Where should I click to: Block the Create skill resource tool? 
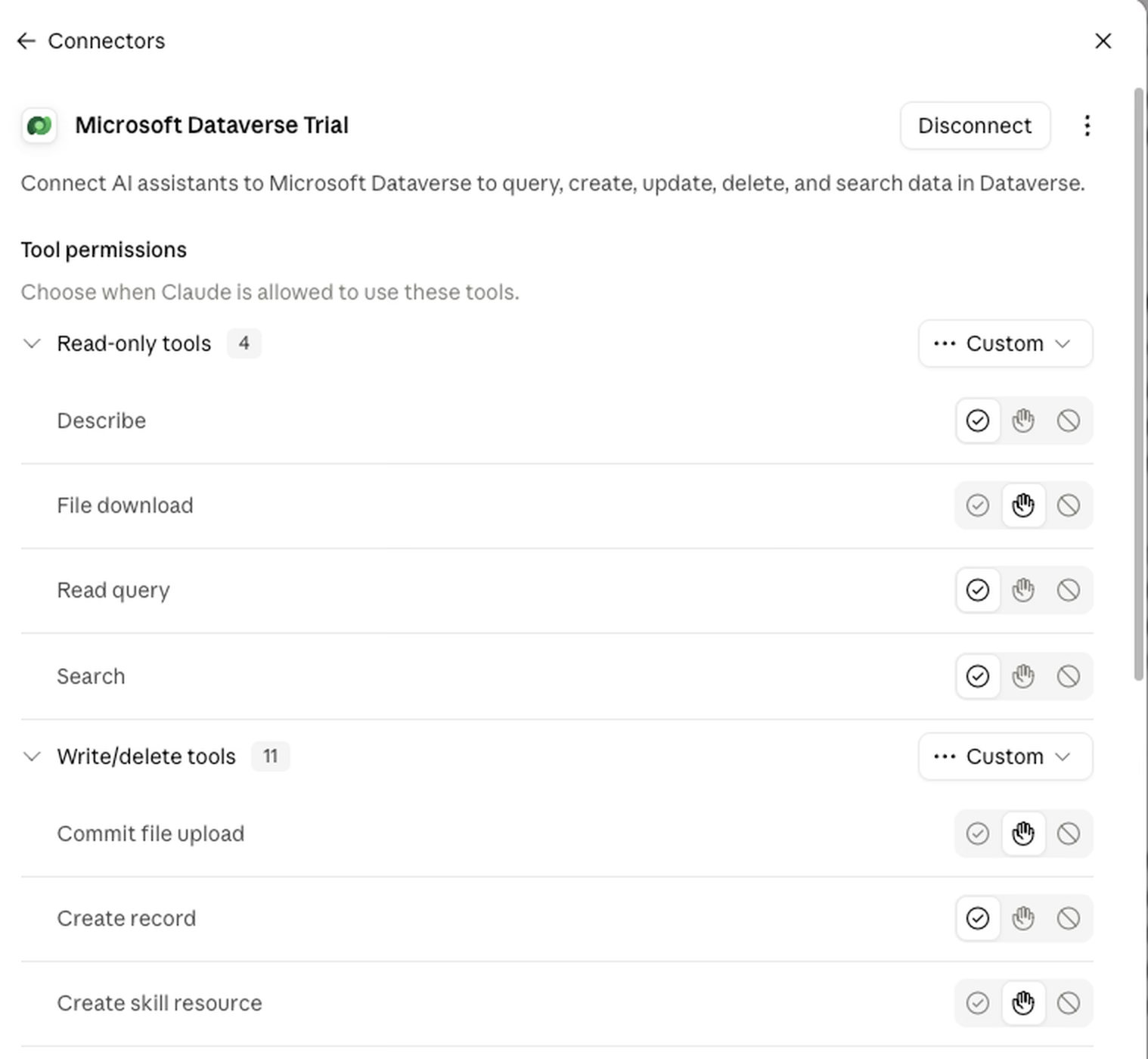tap(1069, 1003)
